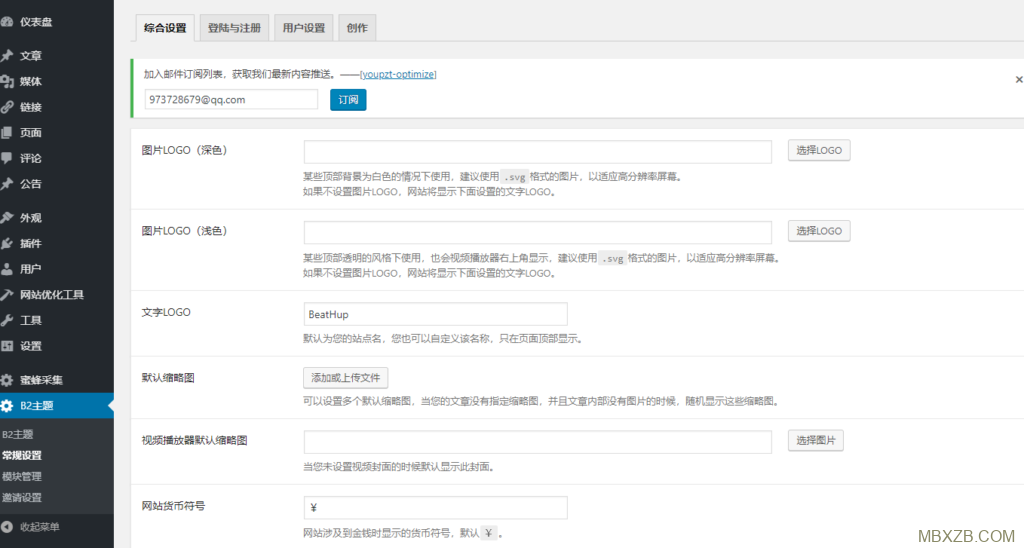Focus the 网站货币符号 input field
The width and height of the screenshot is (1024, 548).
[436, 508]
